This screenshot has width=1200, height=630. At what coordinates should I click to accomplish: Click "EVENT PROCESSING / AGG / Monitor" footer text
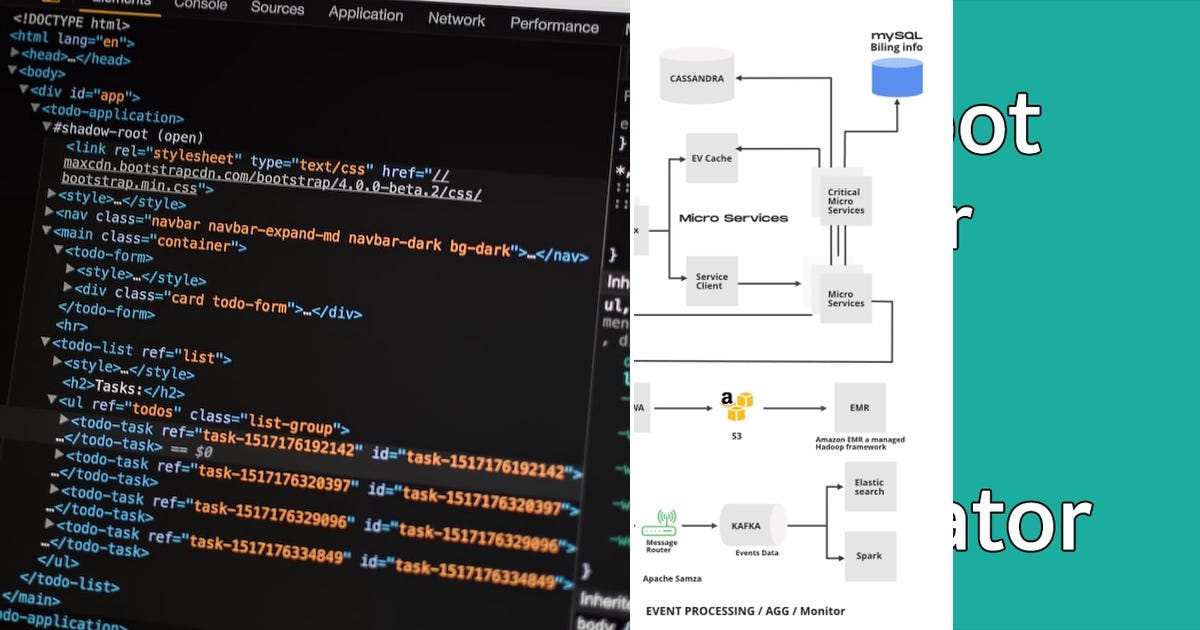745,610
